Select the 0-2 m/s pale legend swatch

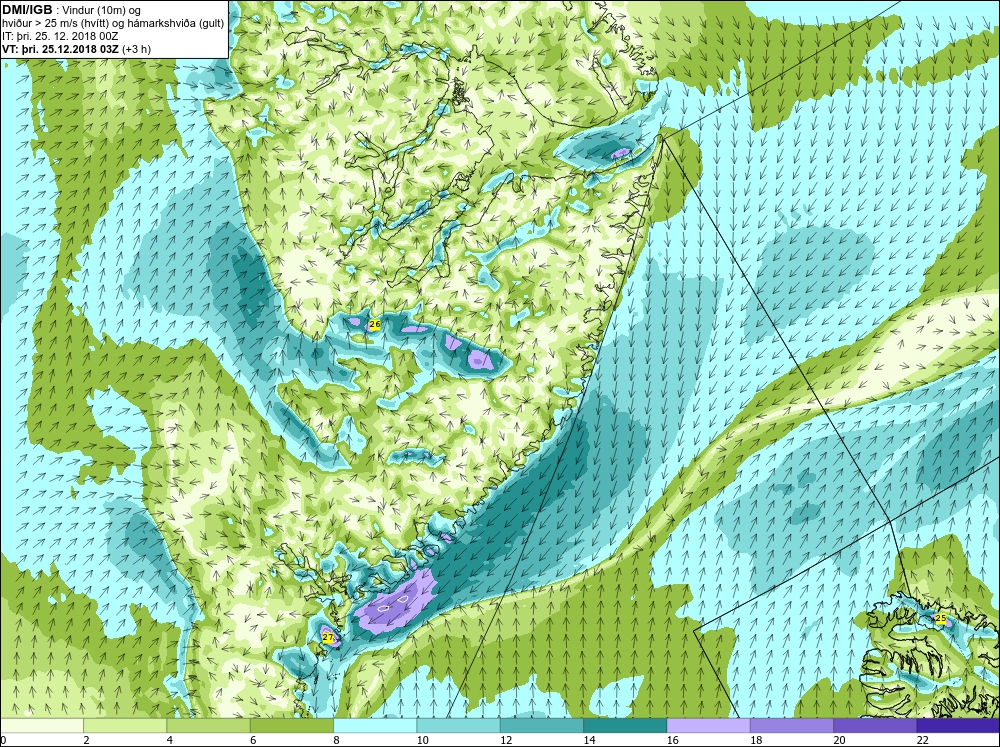42,725
